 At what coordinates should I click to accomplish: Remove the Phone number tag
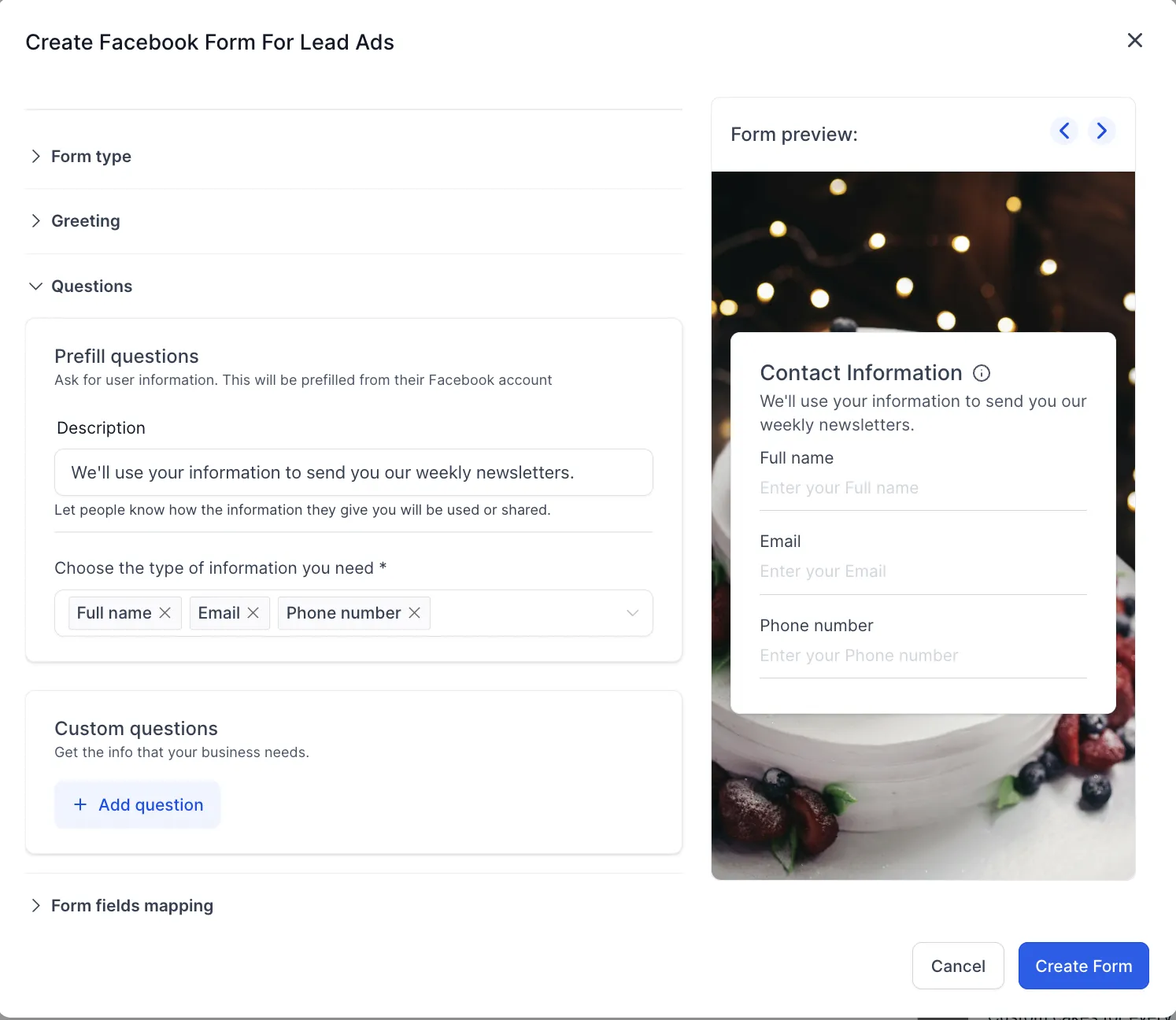415,613
